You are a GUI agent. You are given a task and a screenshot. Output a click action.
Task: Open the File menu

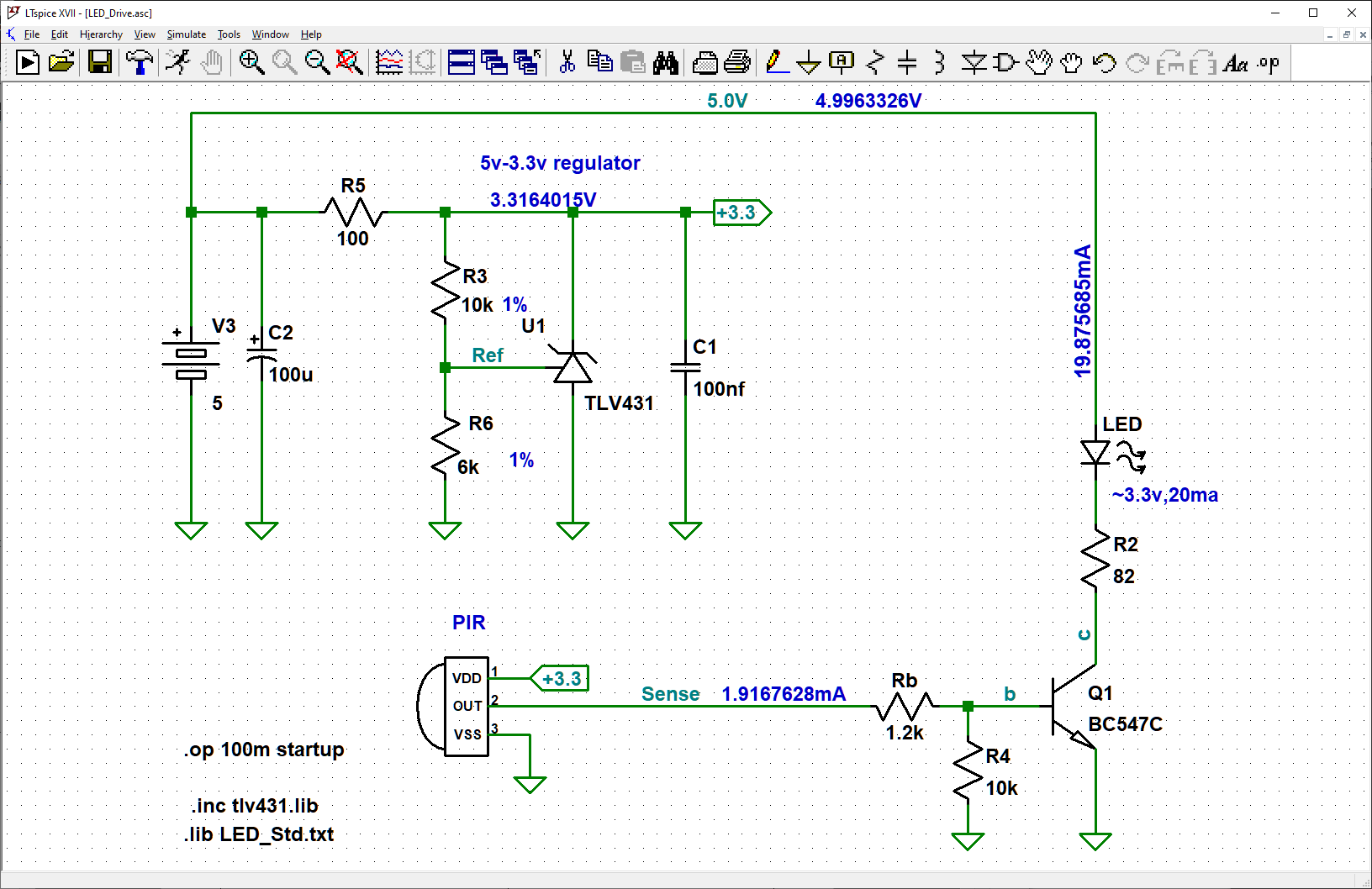point(32,34)
